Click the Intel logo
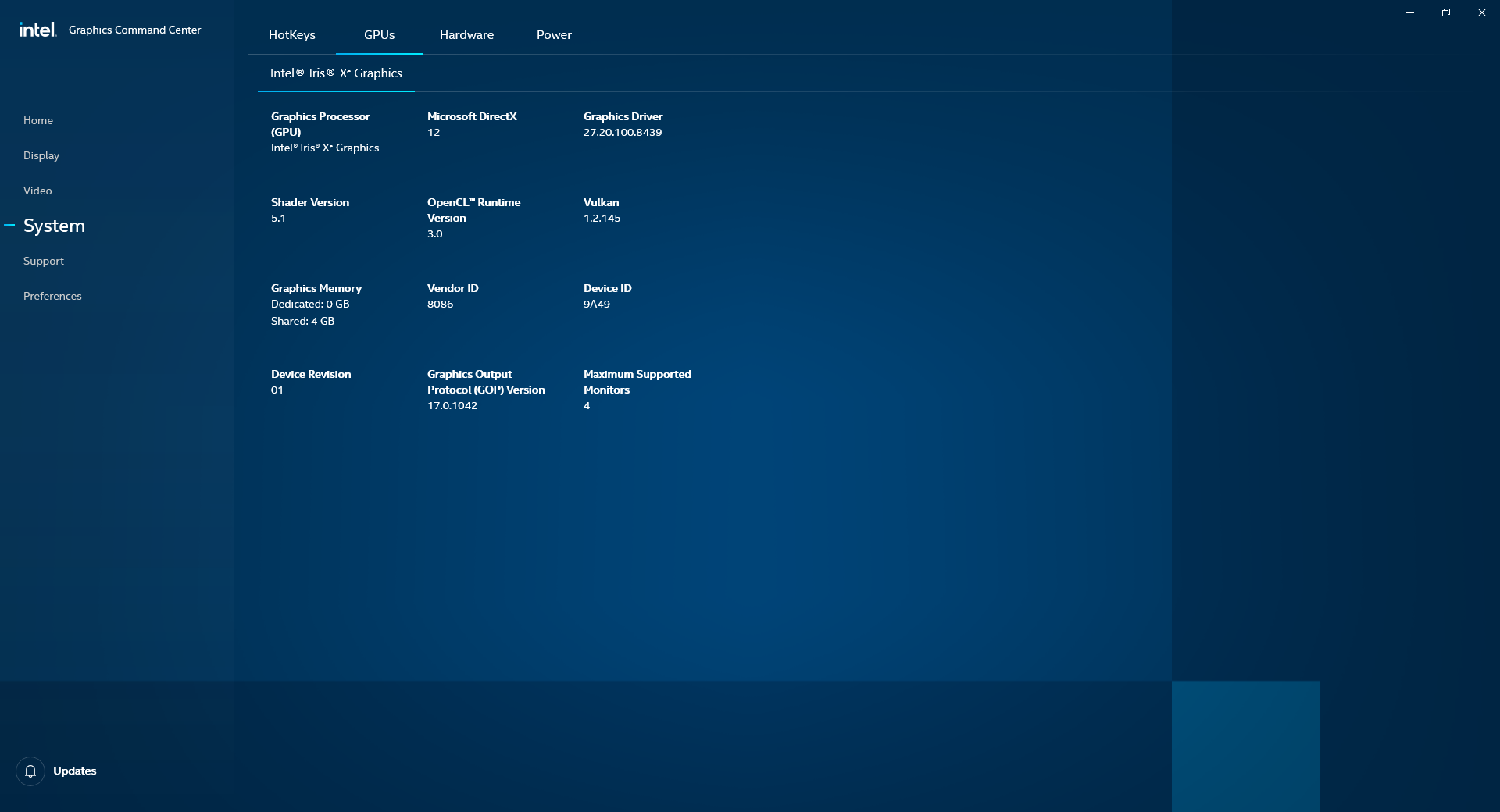Viewport: 1500px width, 812px height. [x=37, y=30]
